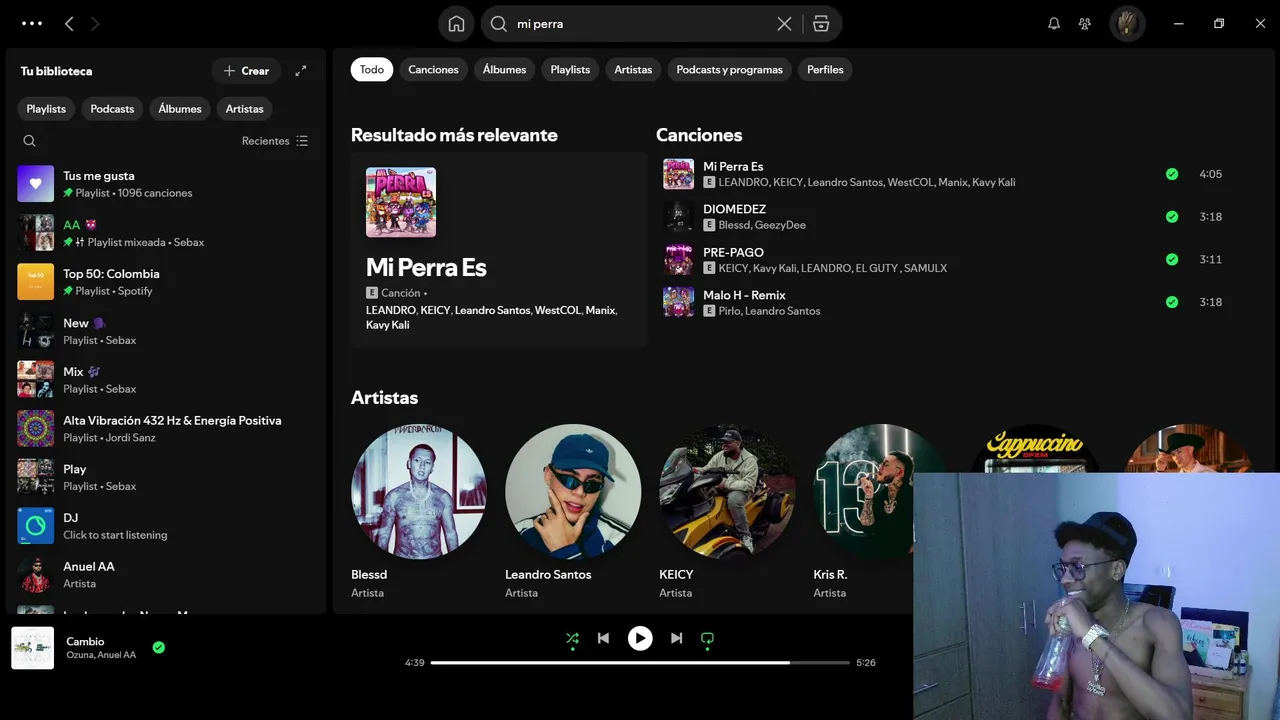Open the Mix playlist by Sebax
This screenshot has height=720, width=1280.
[166, 380]
